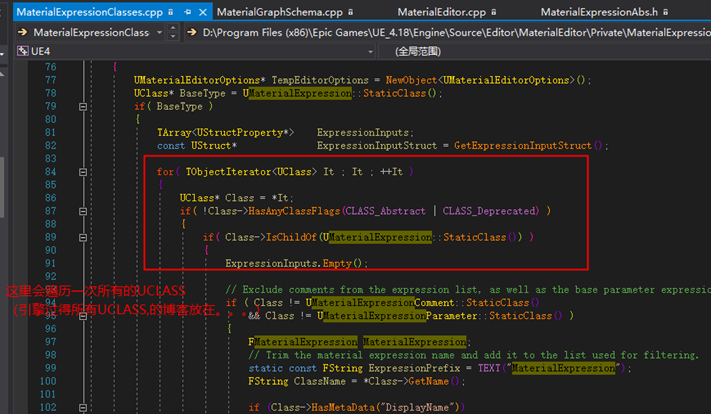Viewport: 711px width, 414px height.
Task: Click stepper down arrow next to MaterialExpressionClass
Action: [x=173, y=37]
